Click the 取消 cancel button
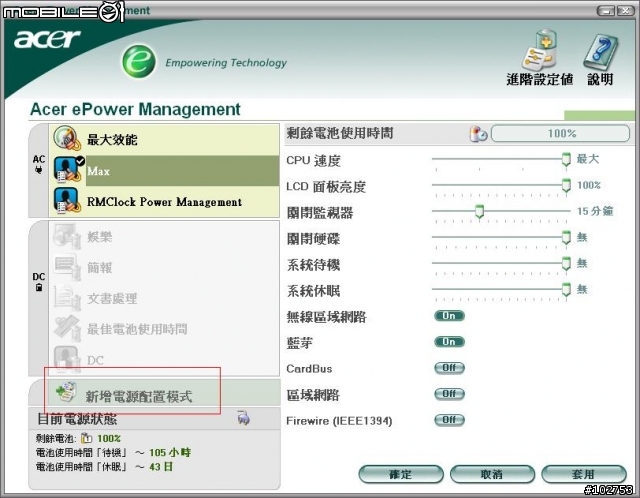This screenshot has height=498, width=640. [492, 474]
